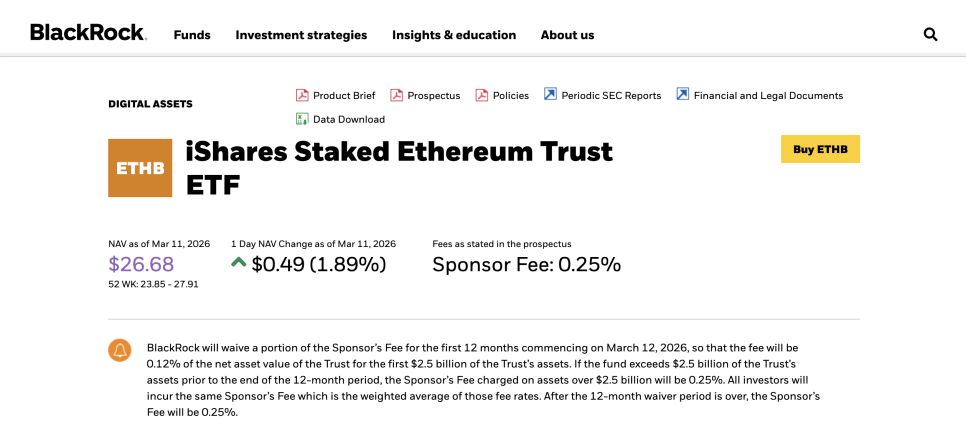Open the Investment strategies menu
This screenshot has width=966, height=435.
pos(301,35)
